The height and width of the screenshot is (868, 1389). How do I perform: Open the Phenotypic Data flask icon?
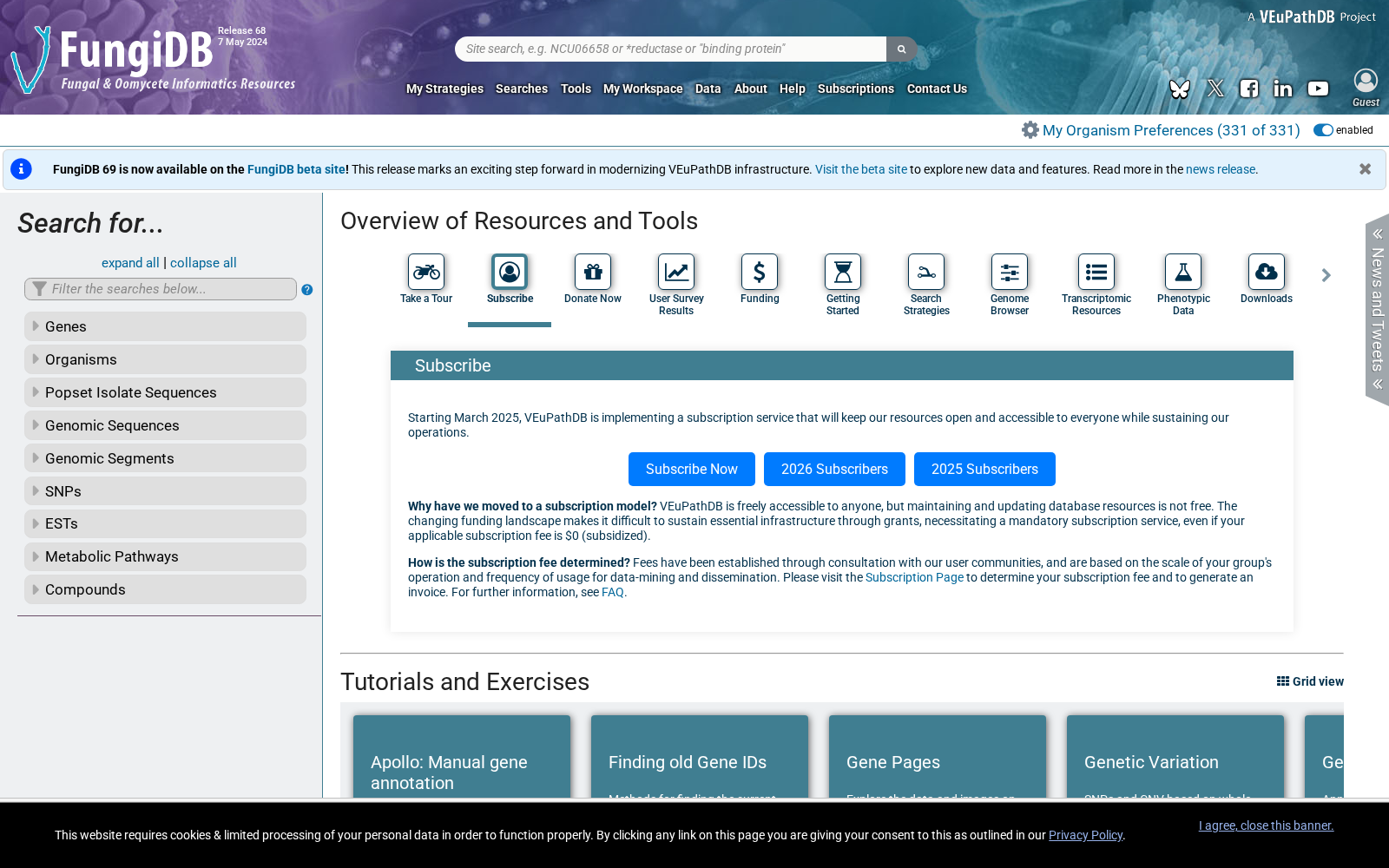[1183, 272]
